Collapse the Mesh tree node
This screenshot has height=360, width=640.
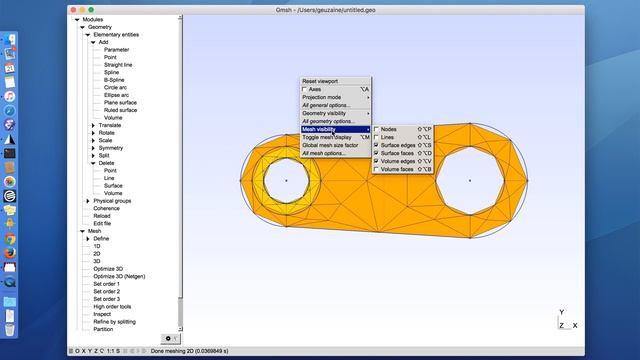coord(82,231)
